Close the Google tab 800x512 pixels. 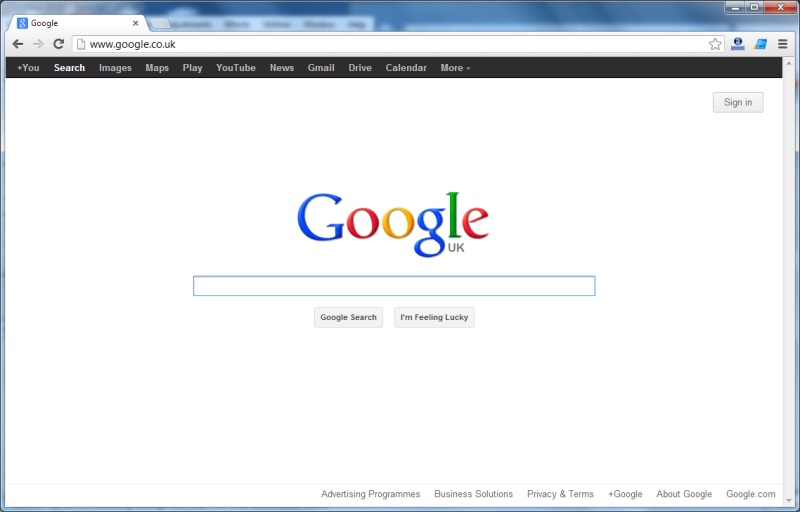(135, 23)
